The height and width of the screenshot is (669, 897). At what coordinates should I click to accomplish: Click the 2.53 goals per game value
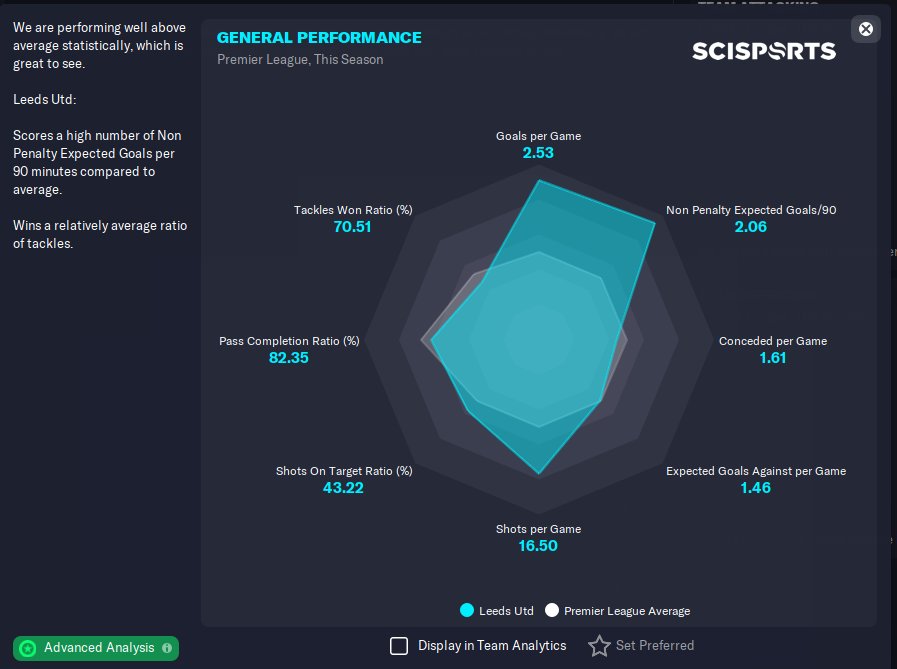(x=538, y=153)
